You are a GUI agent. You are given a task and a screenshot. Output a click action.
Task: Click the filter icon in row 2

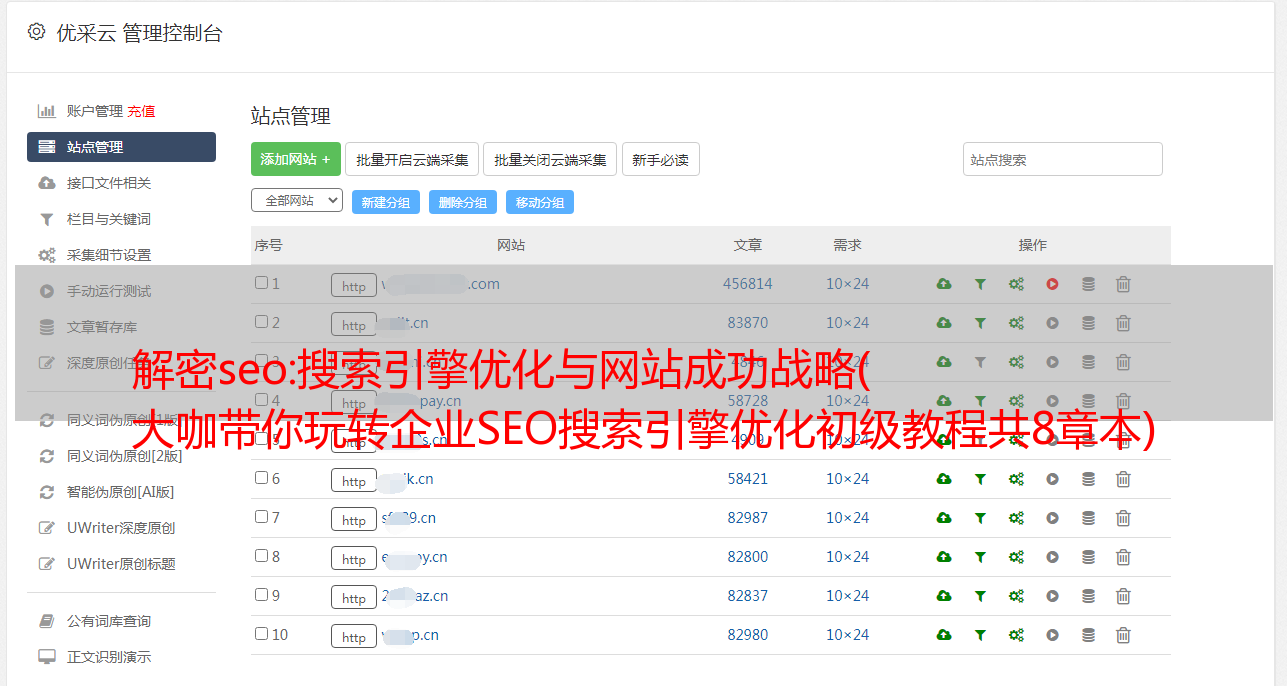[980, 323]
